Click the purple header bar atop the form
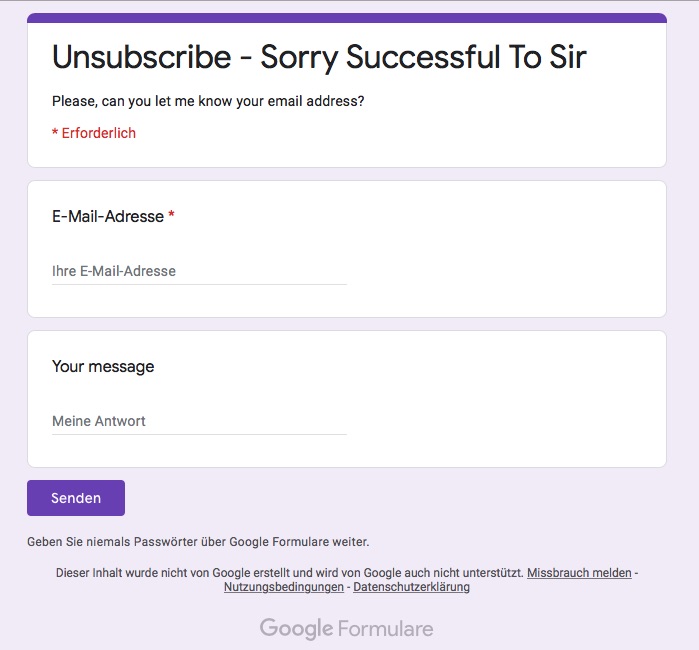Viewport: 699px width, 650px height. pyautogui.click(x=346, y=18)
